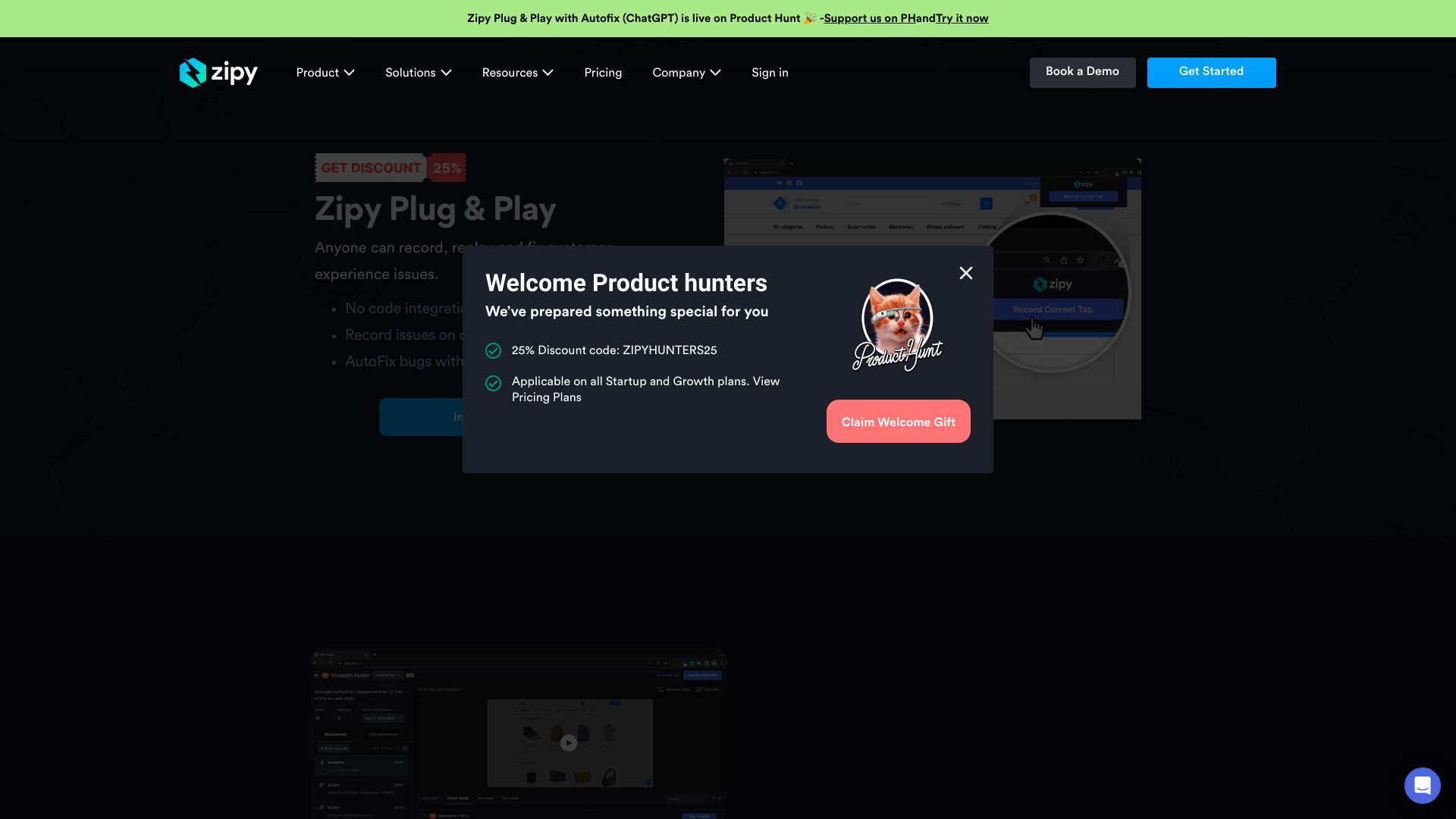Click the Zipy extension screenshot thumbnail
The image size is (1456, 819).
click(x=932, y=288)
